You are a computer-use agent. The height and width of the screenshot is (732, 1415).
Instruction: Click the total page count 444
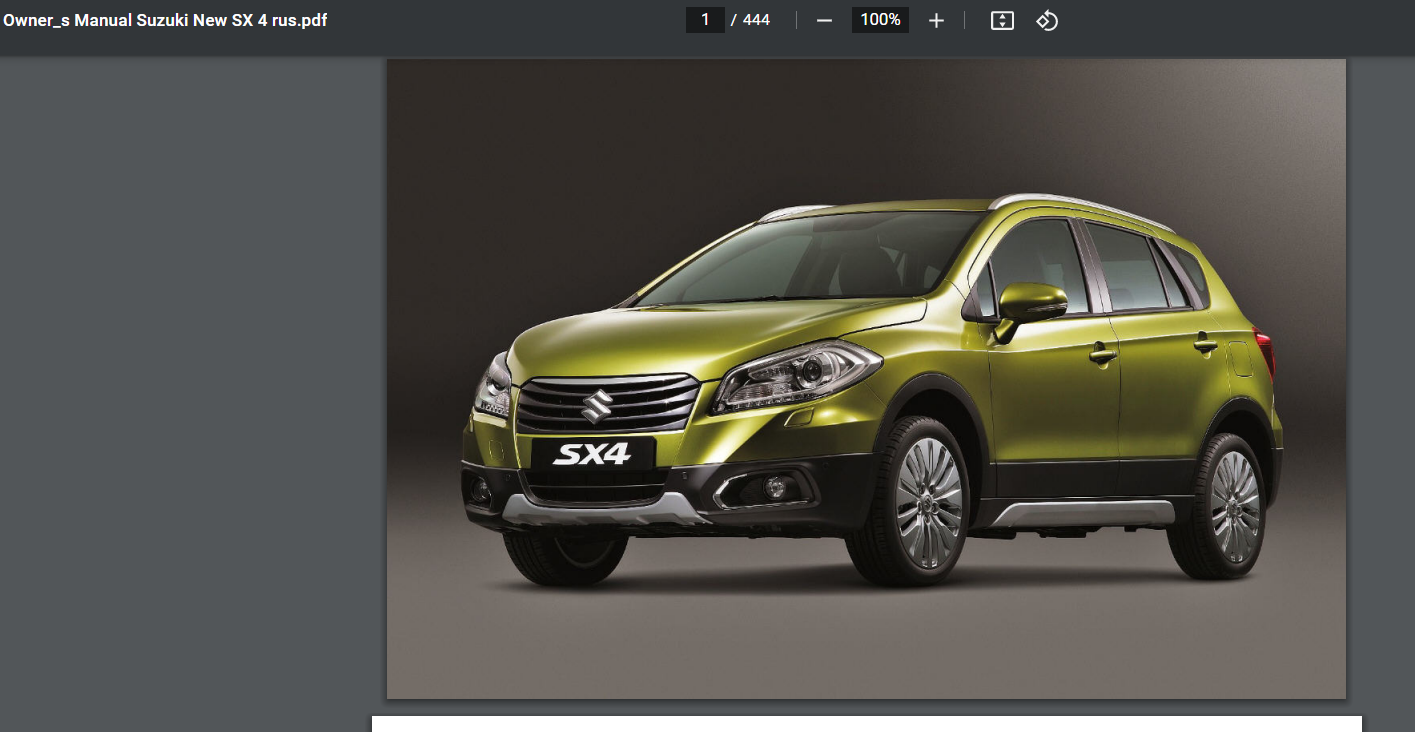(756, 20)
